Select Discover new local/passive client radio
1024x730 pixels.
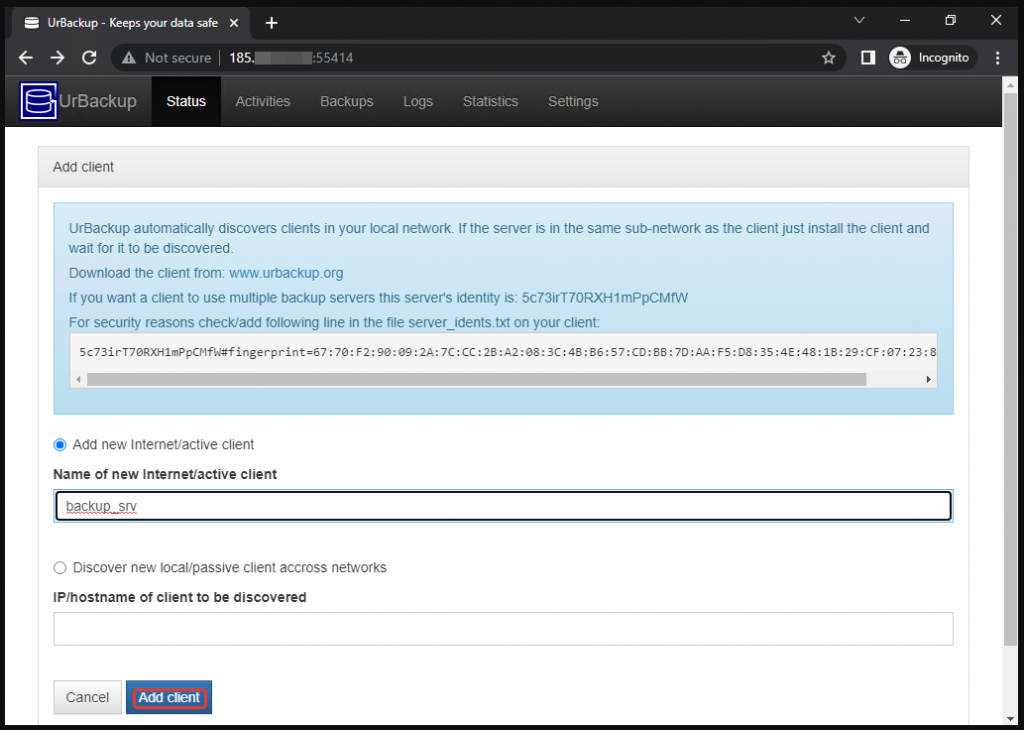coord(60,567)
